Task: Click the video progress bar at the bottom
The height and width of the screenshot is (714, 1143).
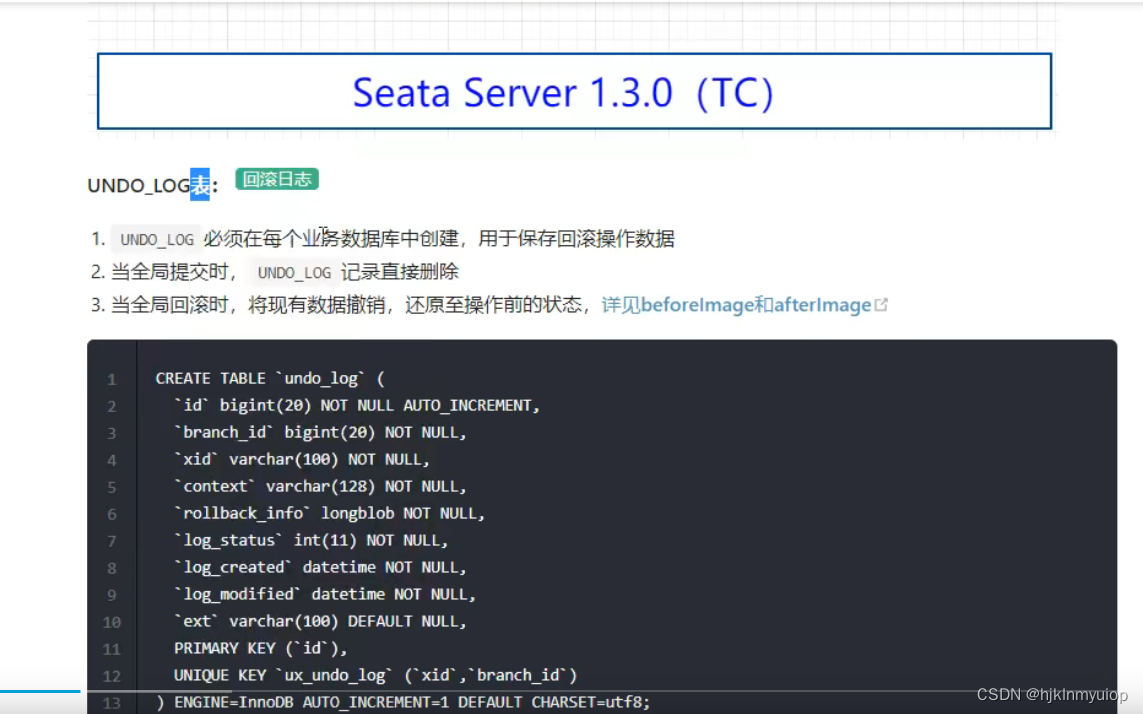Action: click(x=572, y=691)
